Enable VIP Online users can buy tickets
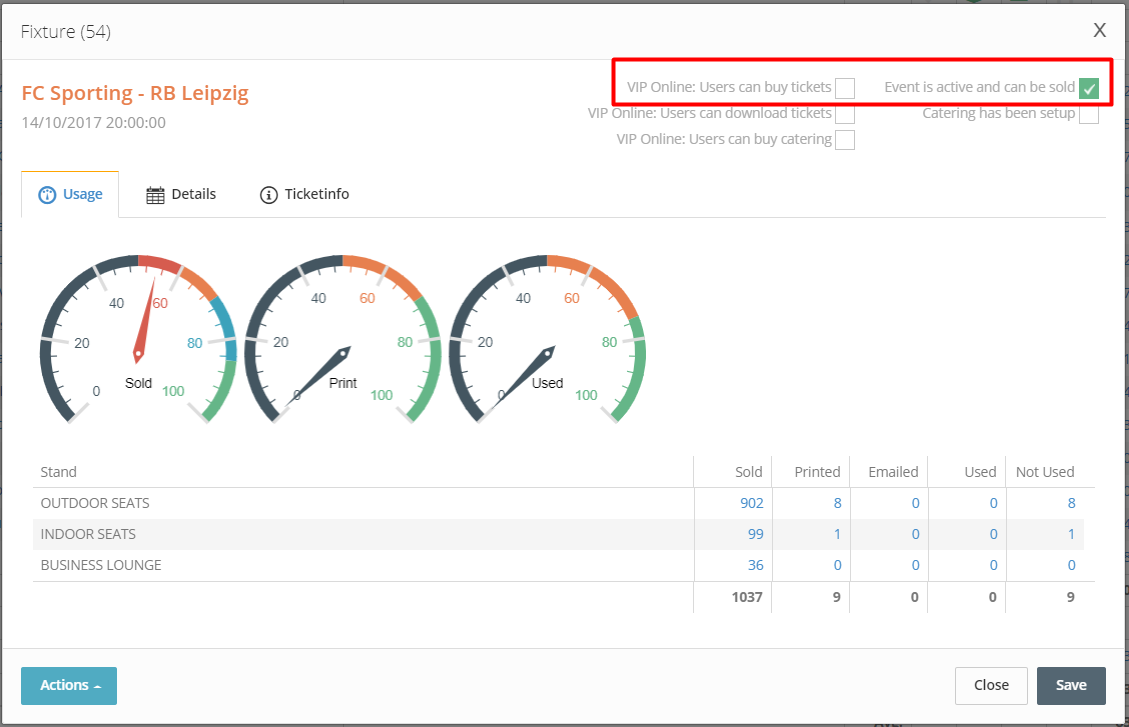 coord(845,88)
